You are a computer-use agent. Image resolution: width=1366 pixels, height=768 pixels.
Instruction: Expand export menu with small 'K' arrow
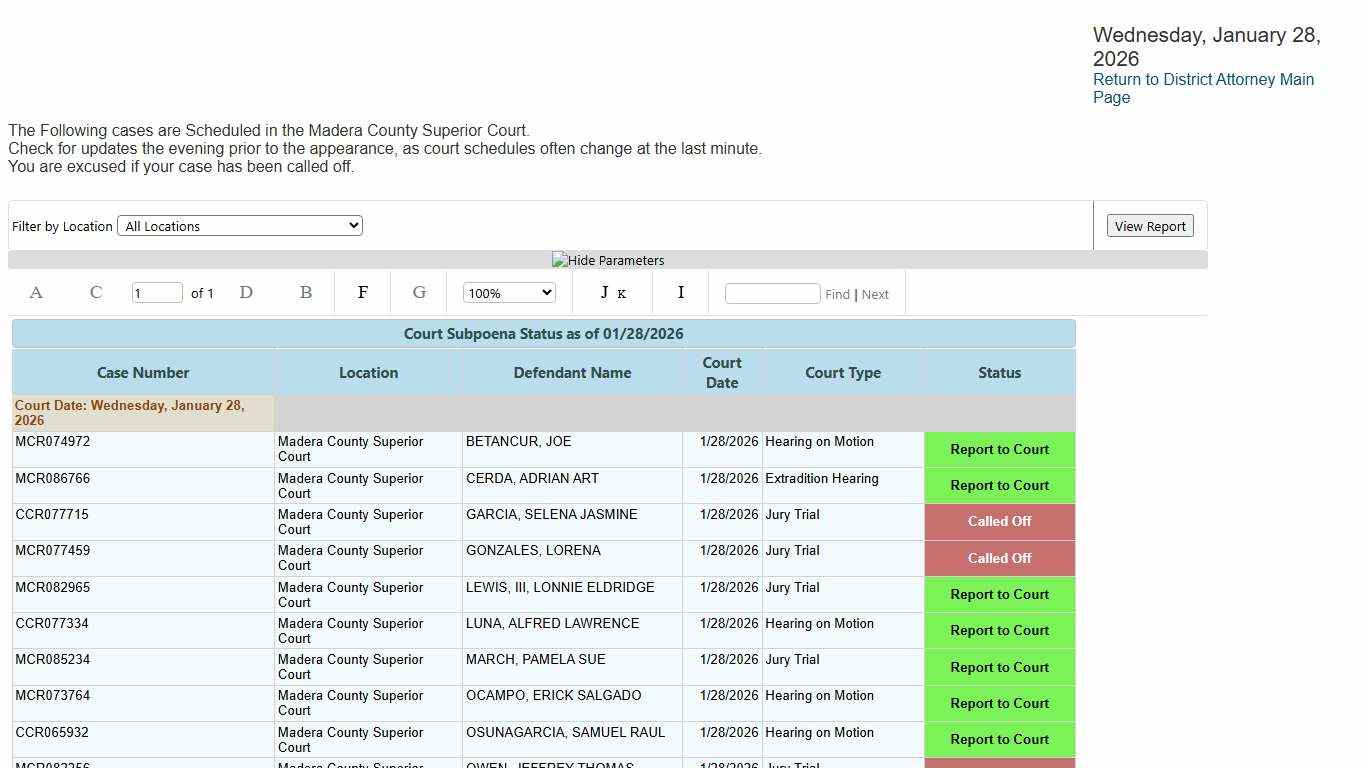pyautogui.click(x=622, y=294)
